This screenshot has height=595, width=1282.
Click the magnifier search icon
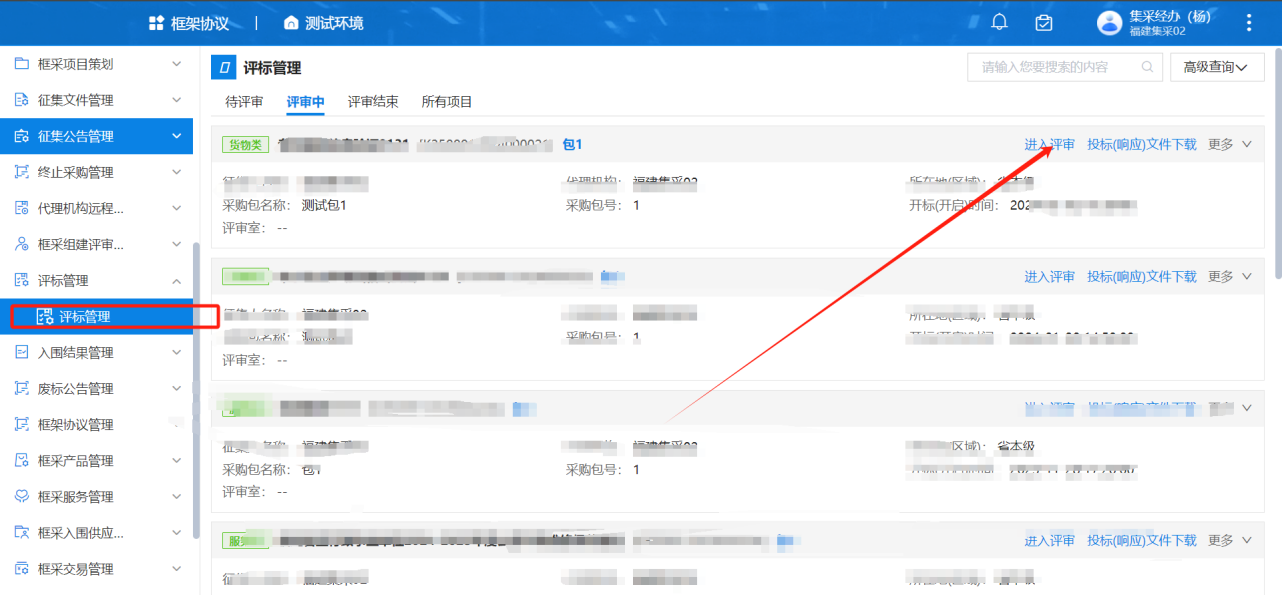point(1147,67)
